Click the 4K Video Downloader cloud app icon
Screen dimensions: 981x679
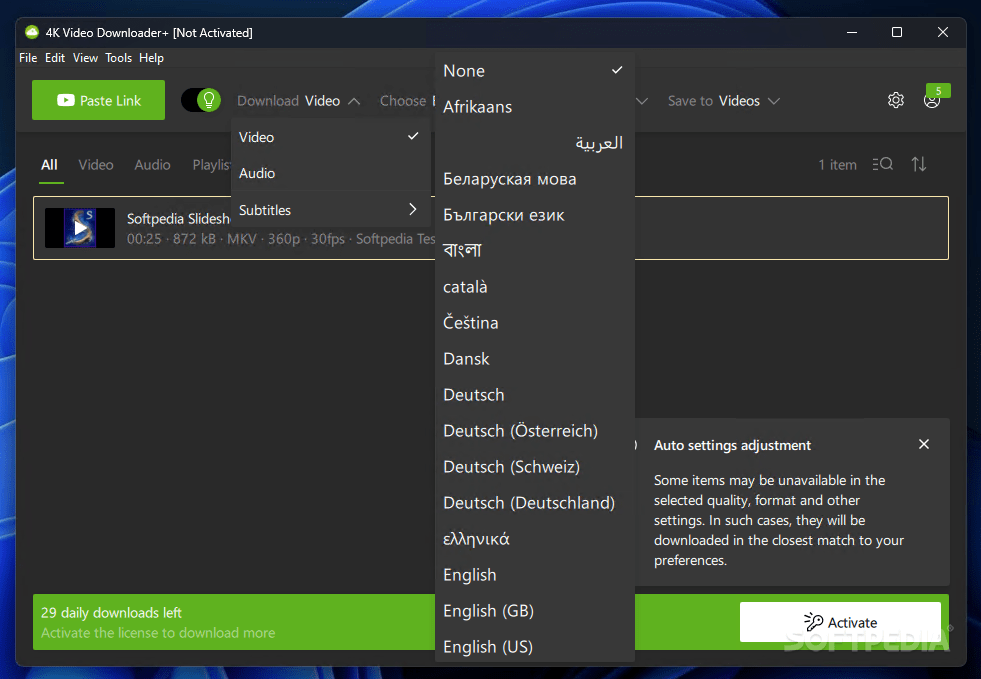pyautogui.click(x=31, y=33)
